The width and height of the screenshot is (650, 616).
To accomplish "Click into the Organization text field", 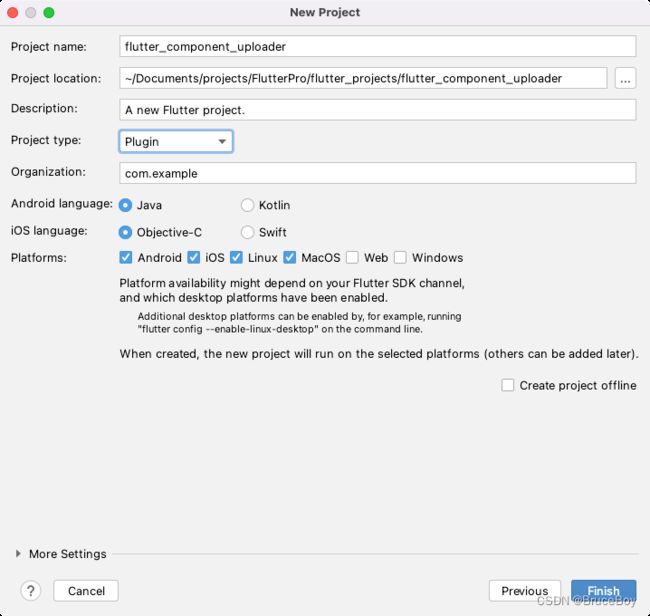I will point(378,173).
